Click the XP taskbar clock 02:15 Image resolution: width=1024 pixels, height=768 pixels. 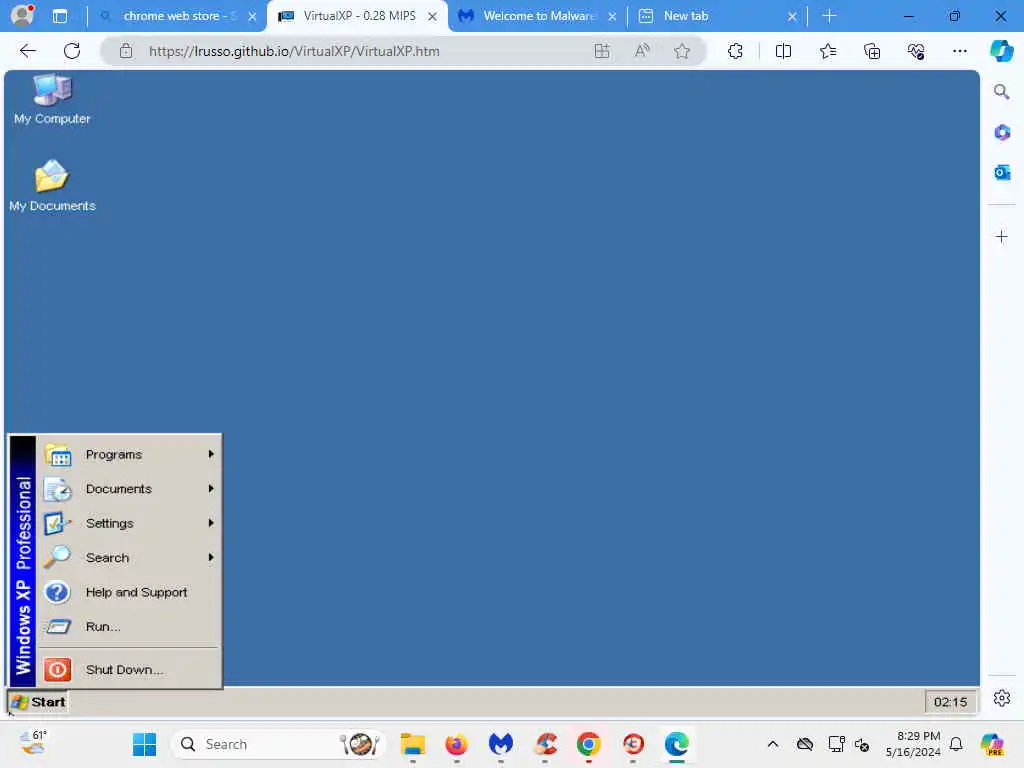pos(950,702)
